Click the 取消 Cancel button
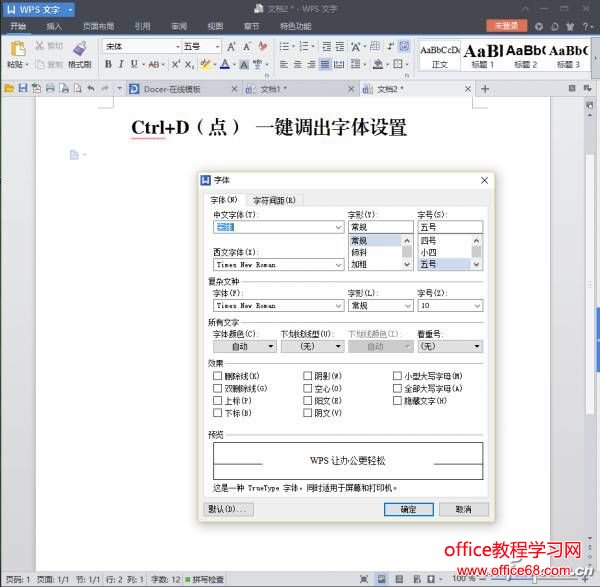Image resolution: width=600 pixels, height=587 pixels. coord(464,509)
